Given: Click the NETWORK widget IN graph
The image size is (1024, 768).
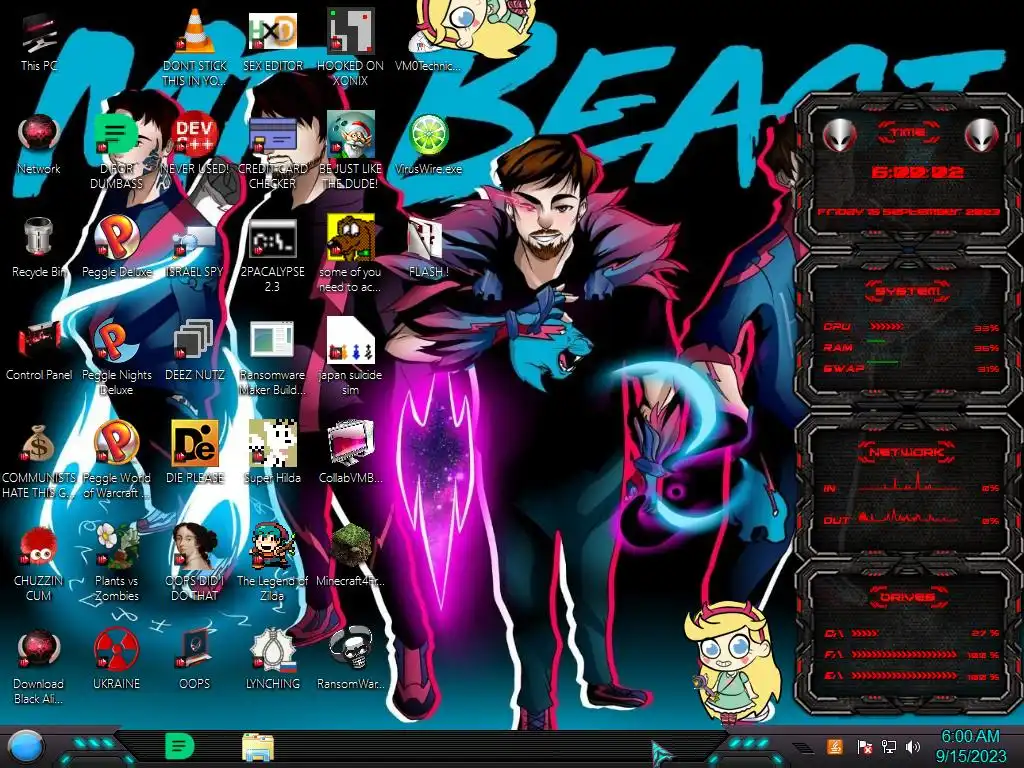Looking at the screenshot, I should pyautogui.click(x=908, y=484).
